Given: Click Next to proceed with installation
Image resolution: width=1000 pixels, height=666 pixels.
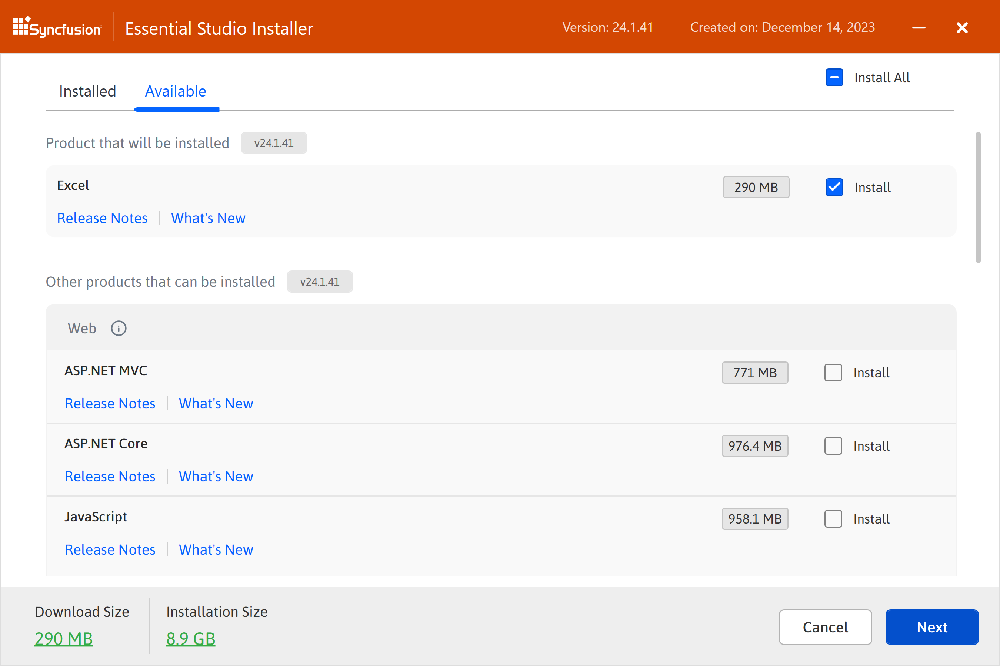Looking at the screenshot, I should click(x=932, y=627).
